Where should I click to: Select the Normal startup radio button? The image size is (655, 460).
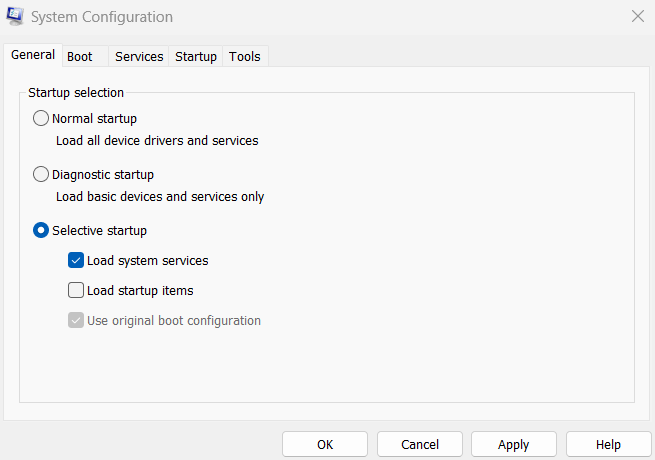(41, 119)
